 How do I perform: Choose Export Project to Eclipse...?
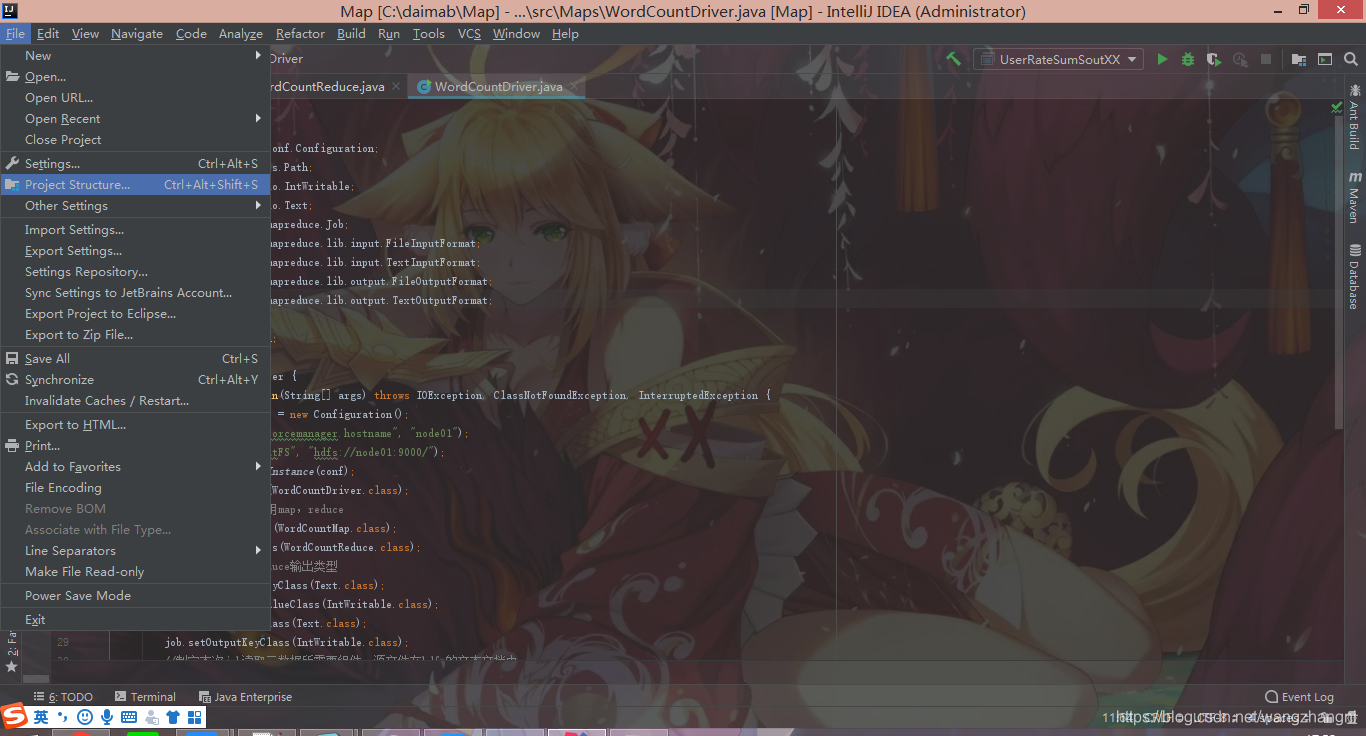(135, 314)
